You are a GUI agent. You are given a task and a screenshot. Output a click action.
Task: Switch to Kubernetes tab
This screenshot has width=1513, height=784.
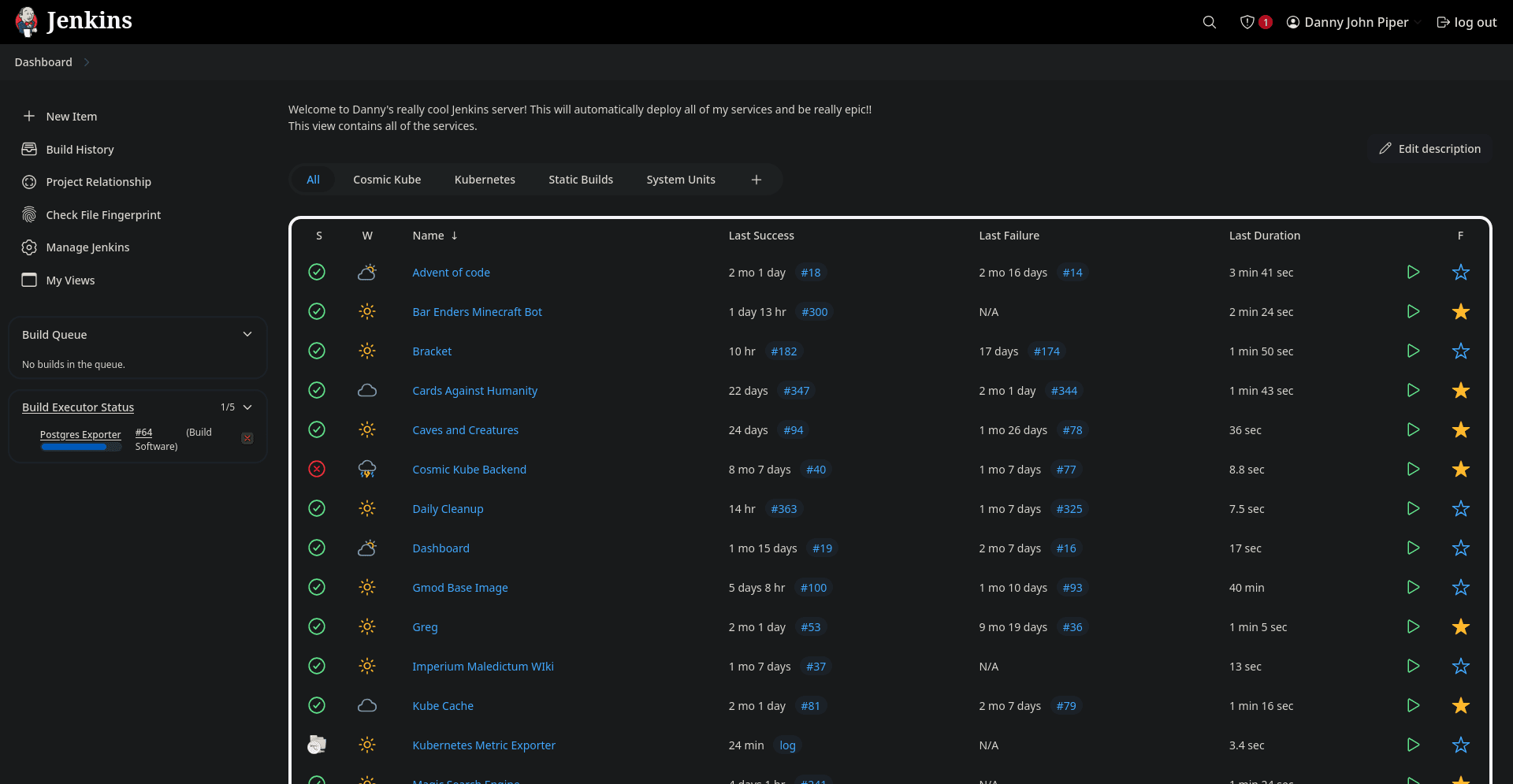coord(485,180)
